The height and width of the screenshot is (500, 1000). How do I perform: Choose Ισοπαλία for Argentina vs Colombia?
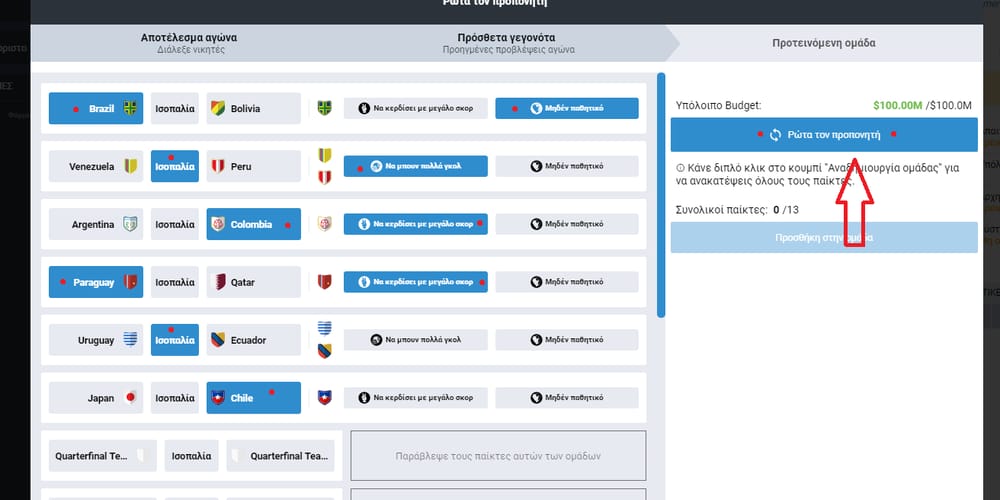[175, 224]
